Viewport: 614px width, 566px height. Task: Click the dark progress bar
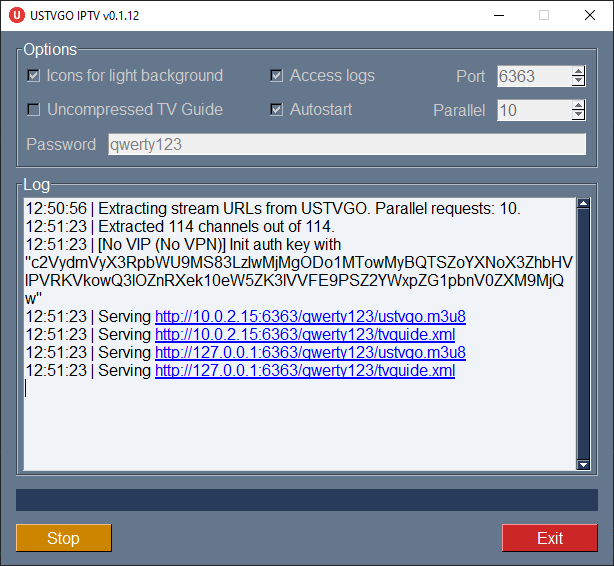pos(307,500)
